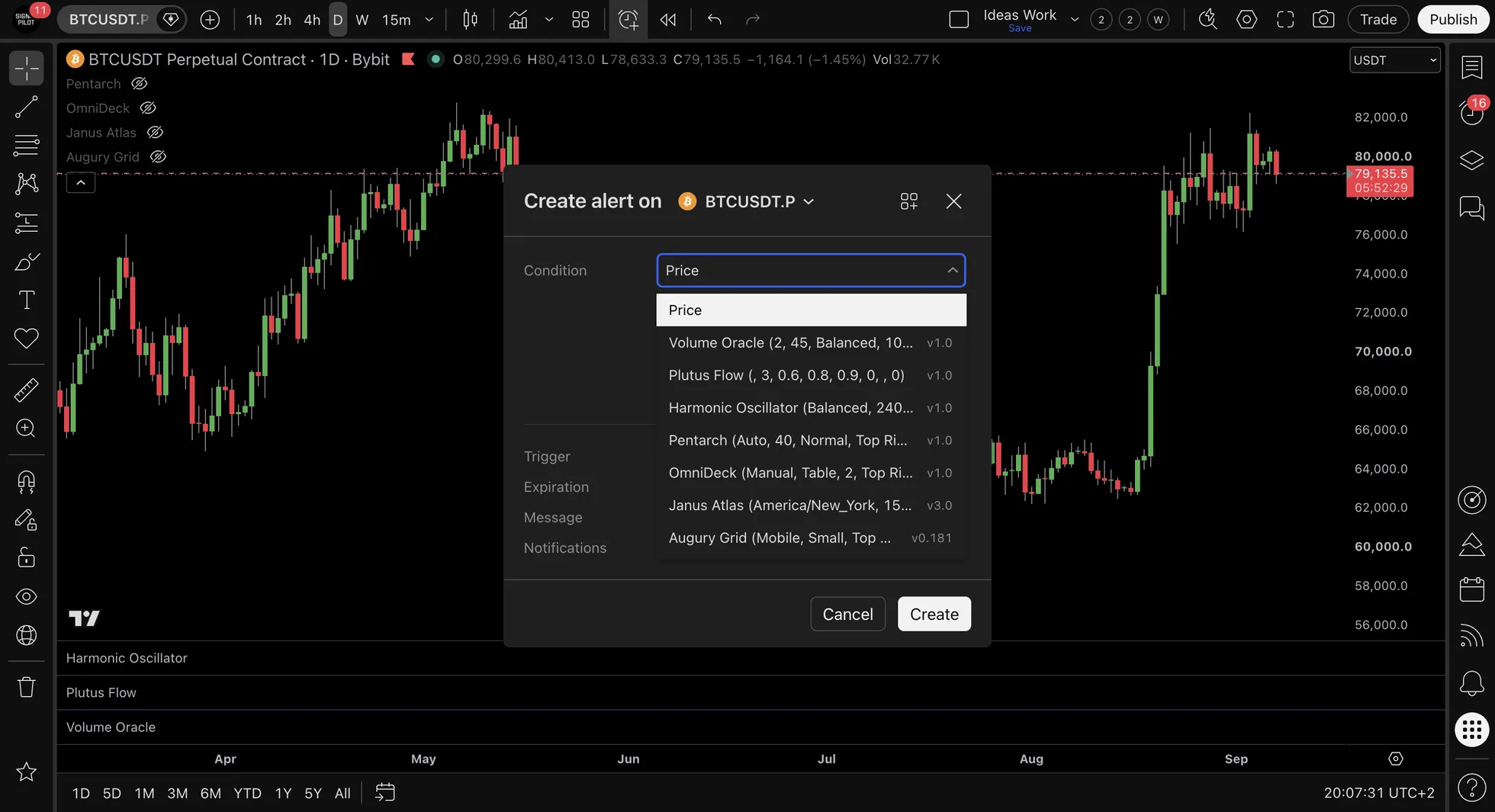
Task: Click the create alert clock icon
Action: click(x=629, y=20)
